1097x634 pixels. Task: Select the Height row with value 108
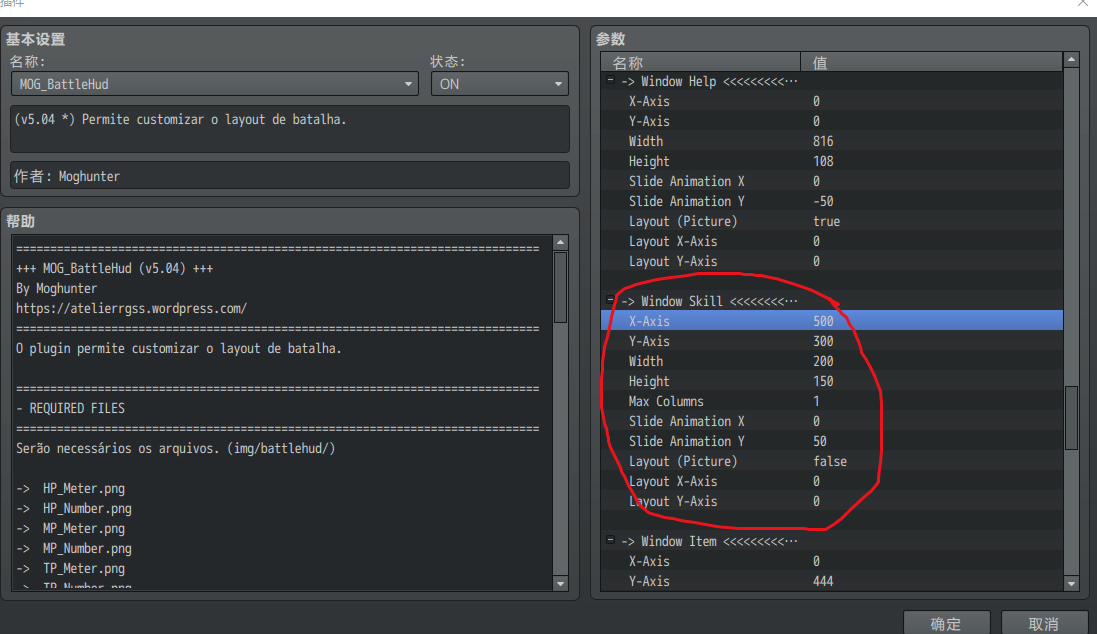(x=832, y=161)
